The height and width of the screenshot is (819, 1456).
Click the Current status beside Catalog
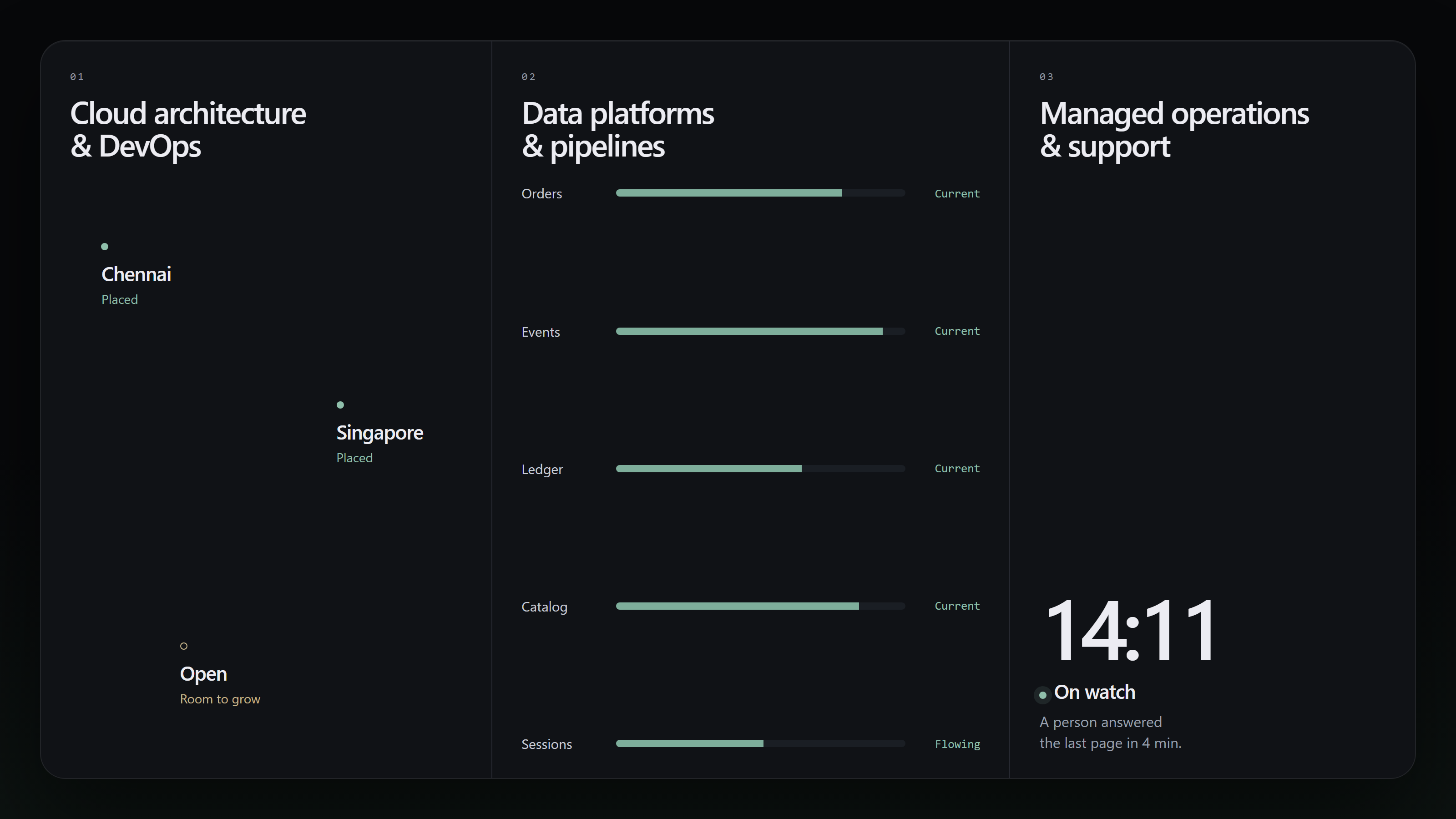point(957,606)
